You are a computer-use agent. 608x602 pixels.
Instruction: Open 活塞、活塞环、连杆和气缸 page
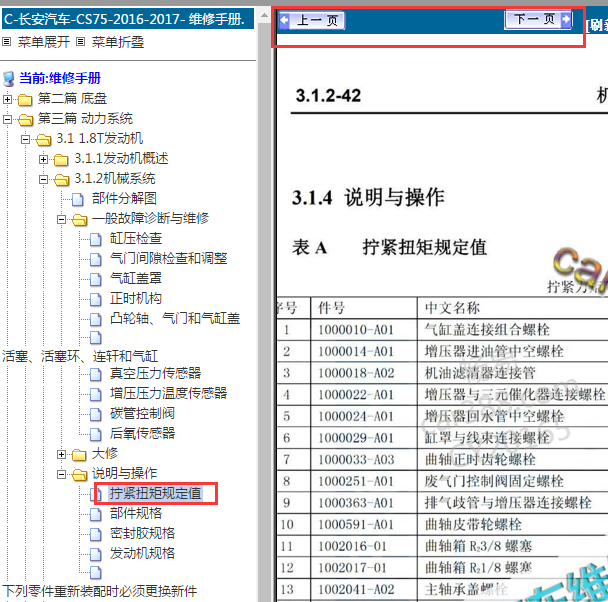(80, 356)
